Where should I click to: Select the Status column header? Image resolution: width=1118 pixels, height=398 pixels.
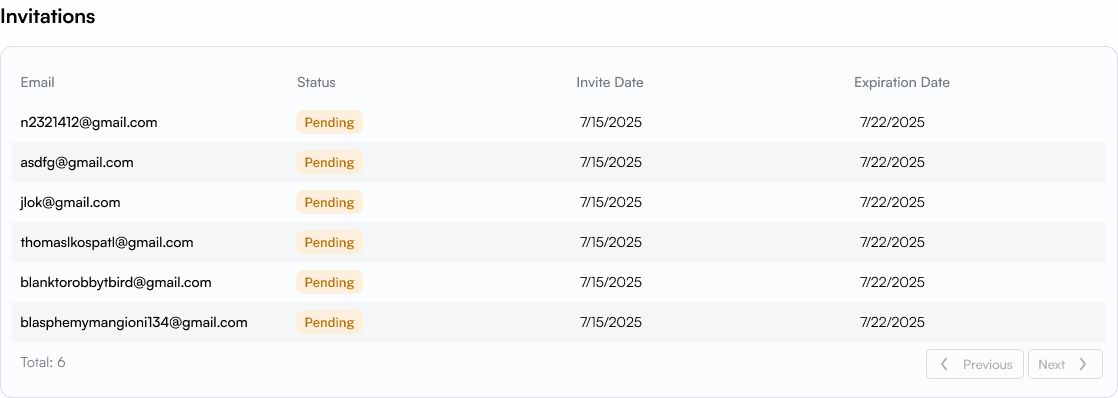coord(316,82)
